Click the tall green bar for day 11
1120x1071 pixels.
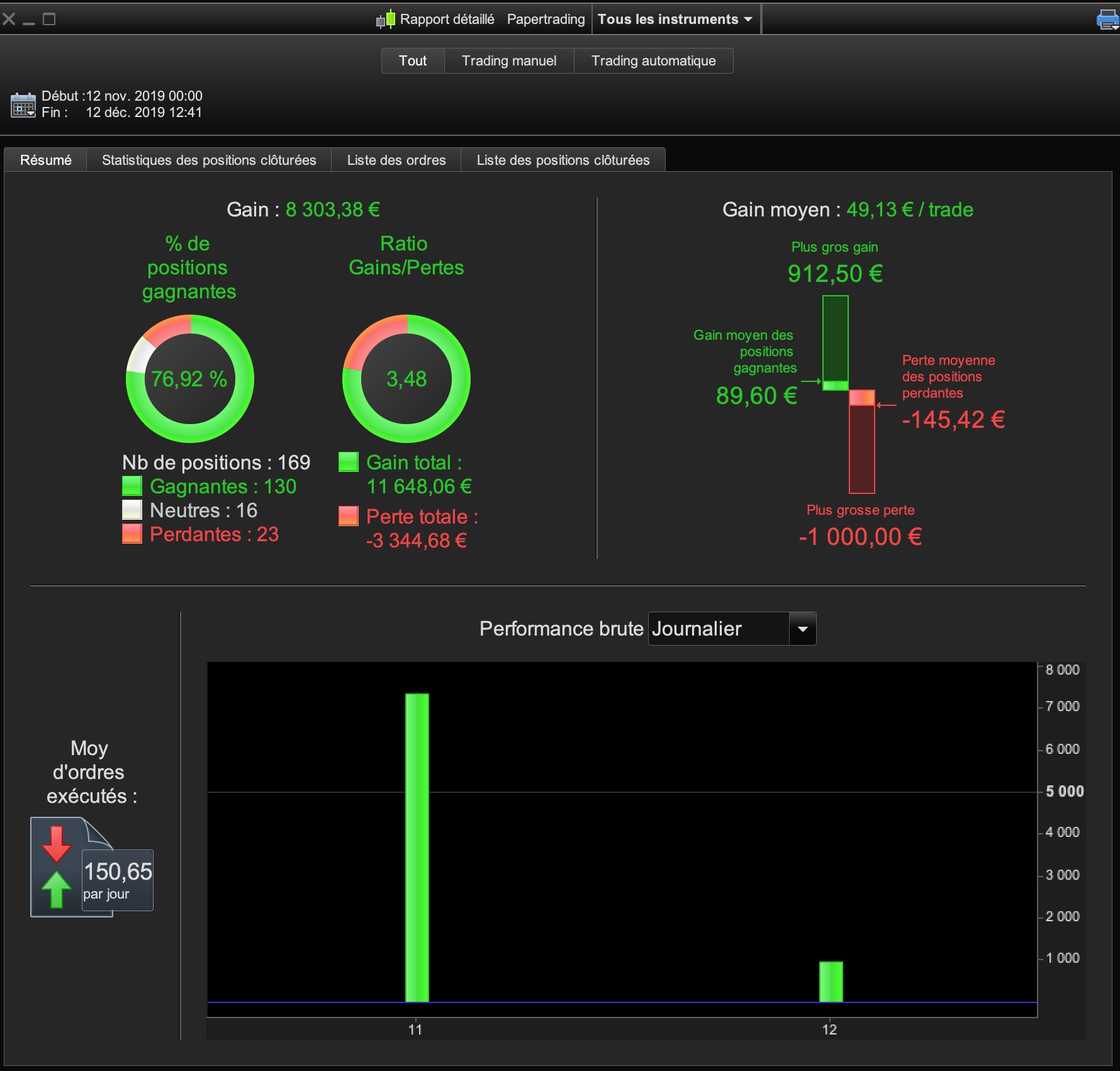[x=417, y=848]
